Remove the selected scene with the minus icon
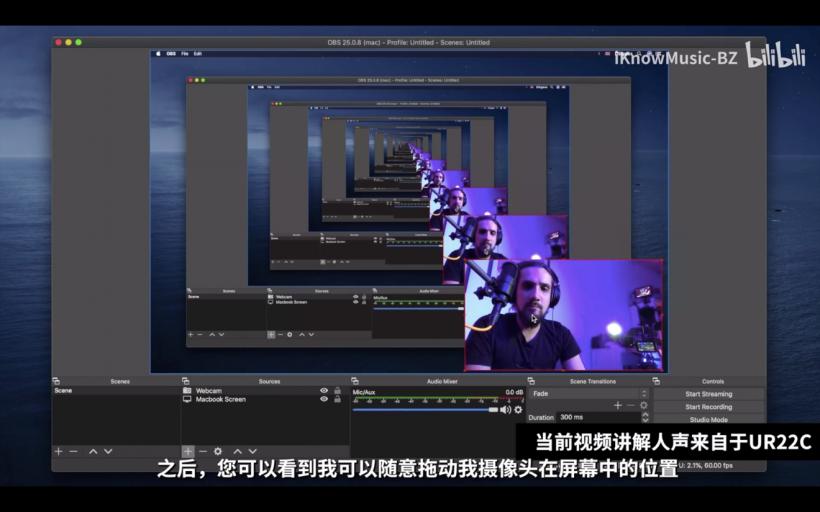This screenshot has width=820, height=512. pyautogui.click(x=74, y=451)
